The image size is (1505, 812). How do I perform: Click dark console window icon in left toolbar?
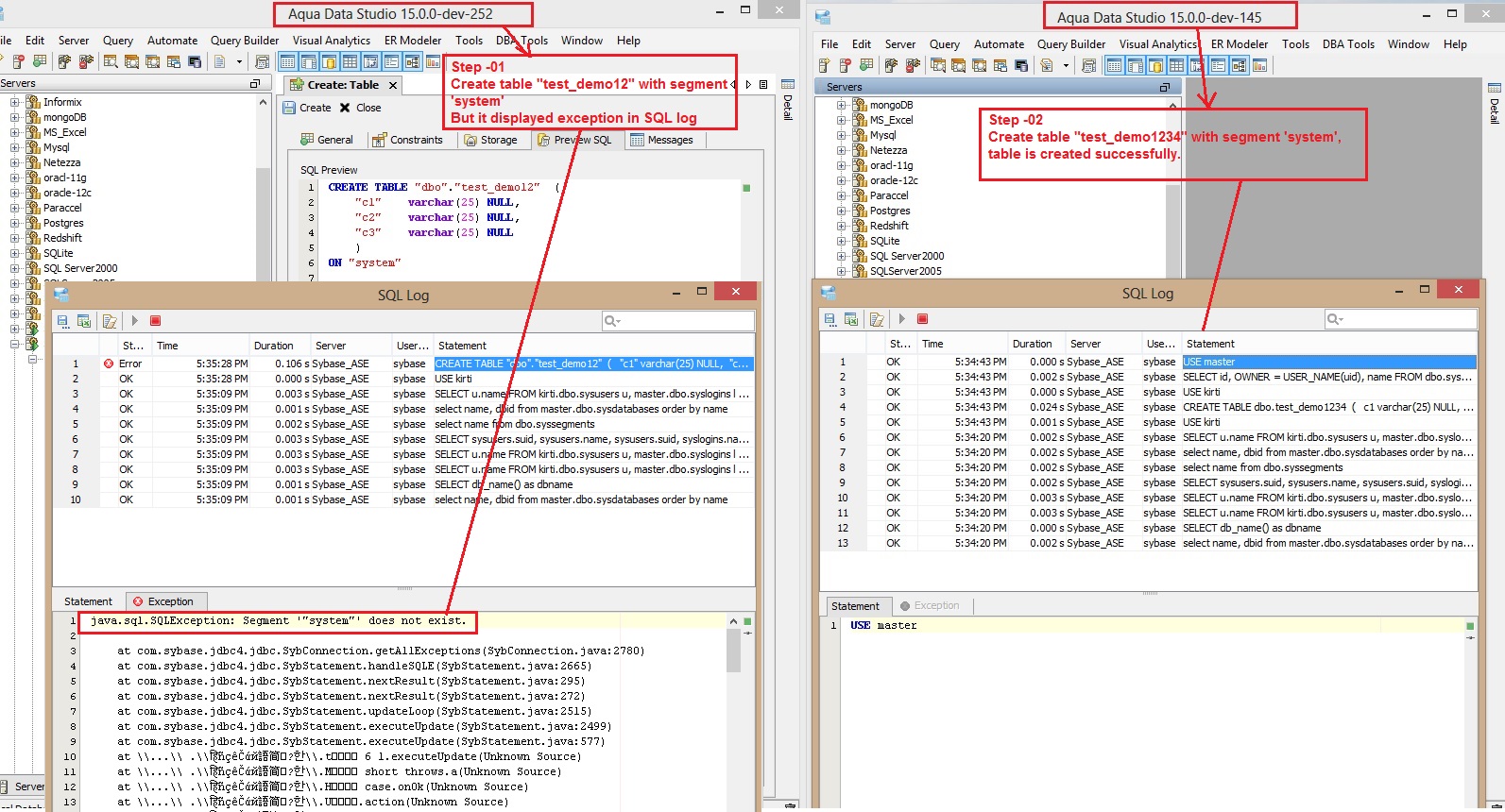click(195, 61)
